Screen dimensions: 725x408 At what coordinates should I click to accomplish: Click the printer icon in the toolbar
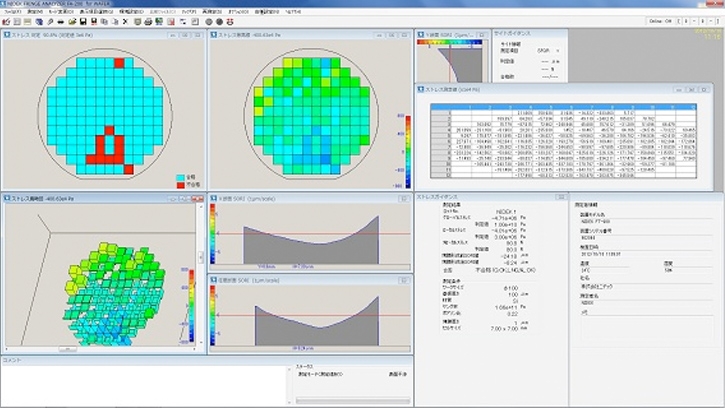pyautogui.click(x=148, y=20)
